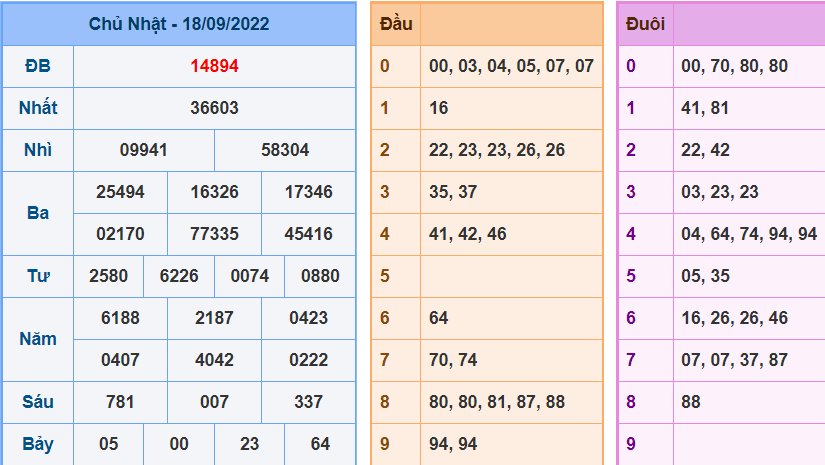
Task: Click the Đuôi column header
Action: pyautogui.click(x=646, y=24)
